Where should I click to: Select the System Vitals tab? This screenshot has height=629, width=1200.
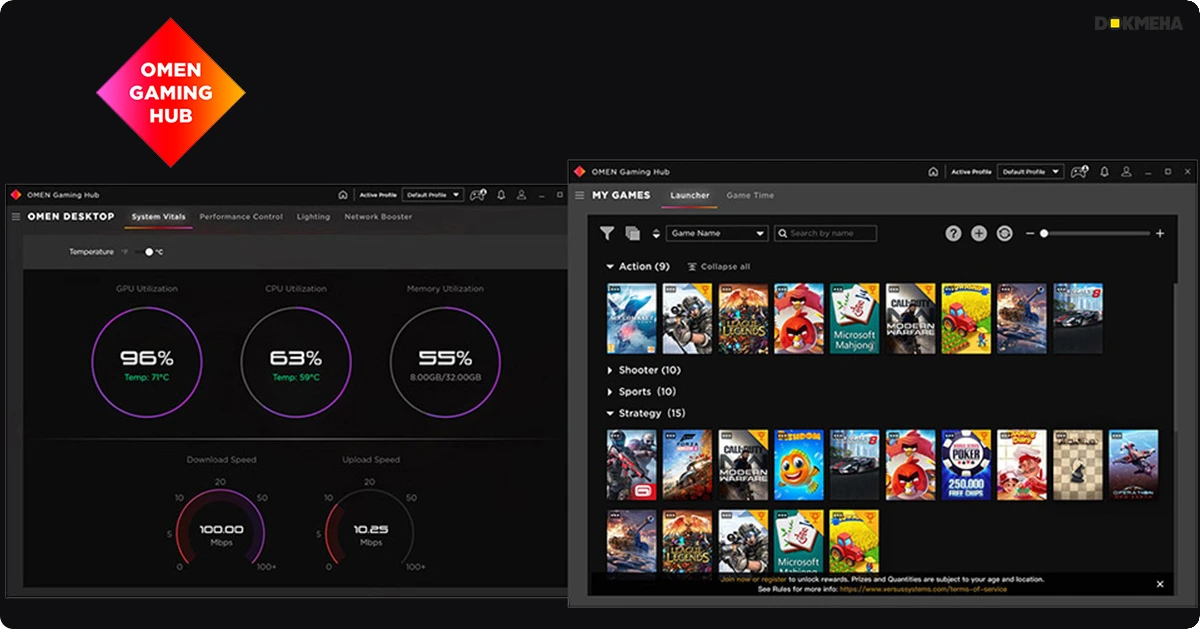(x=158, y=217)
